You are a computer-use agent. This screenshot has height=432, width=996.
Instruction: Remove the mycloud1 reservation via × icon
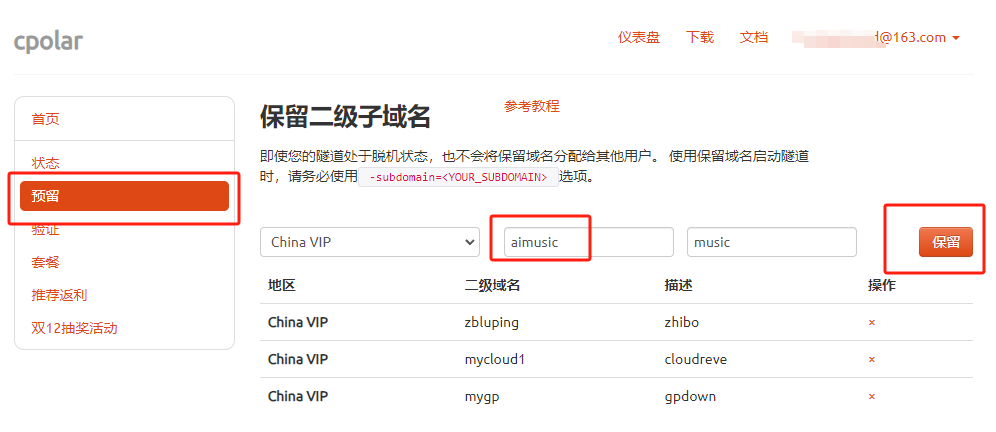coord(872,360)
